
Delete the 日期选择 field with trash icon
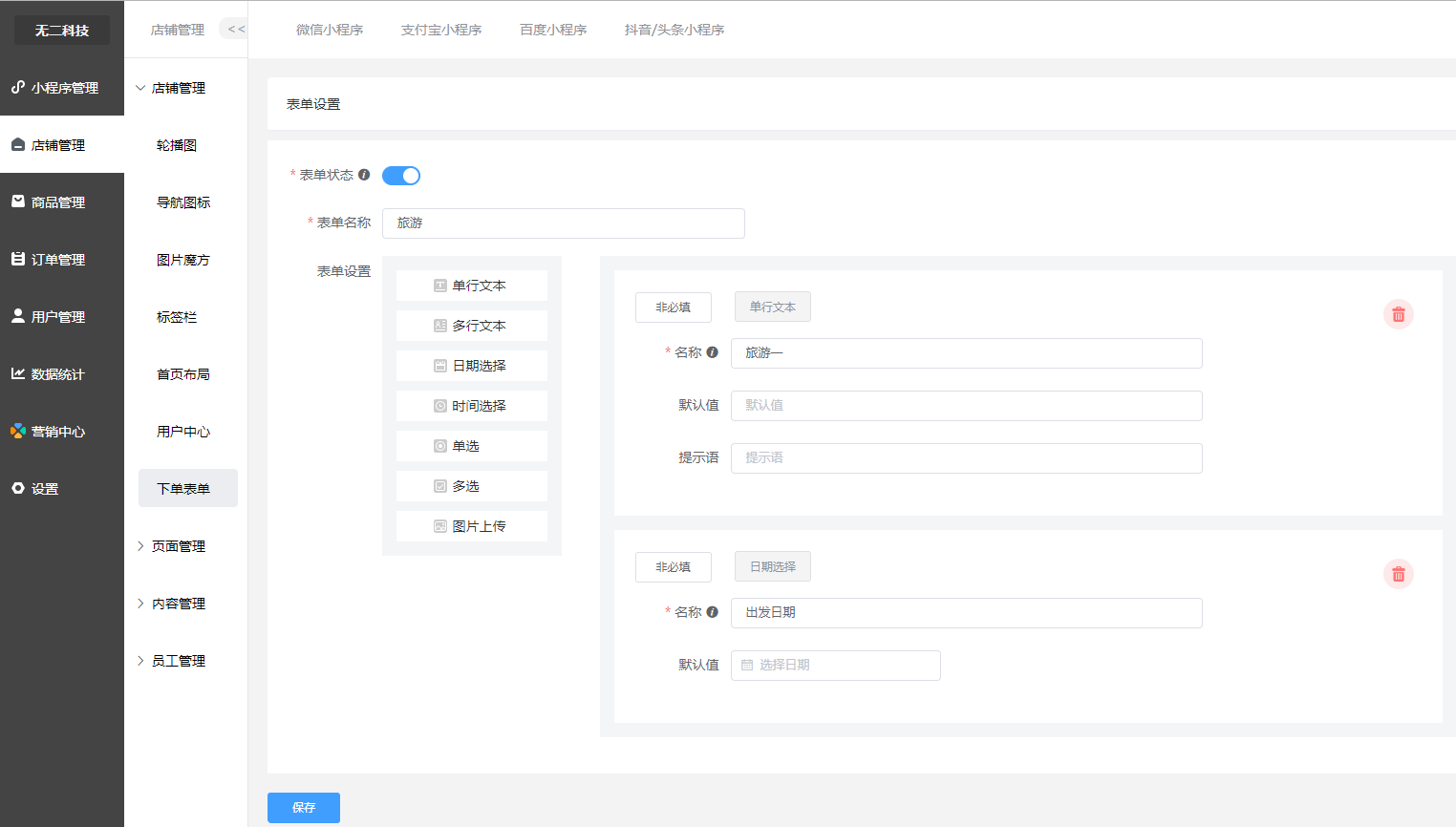click(x=1399, y=574)
